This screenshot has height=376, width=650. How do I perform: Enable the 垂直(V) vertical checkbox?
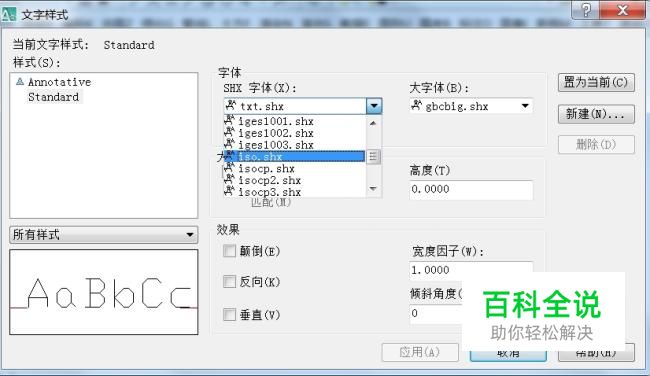[x=229, y=315]
